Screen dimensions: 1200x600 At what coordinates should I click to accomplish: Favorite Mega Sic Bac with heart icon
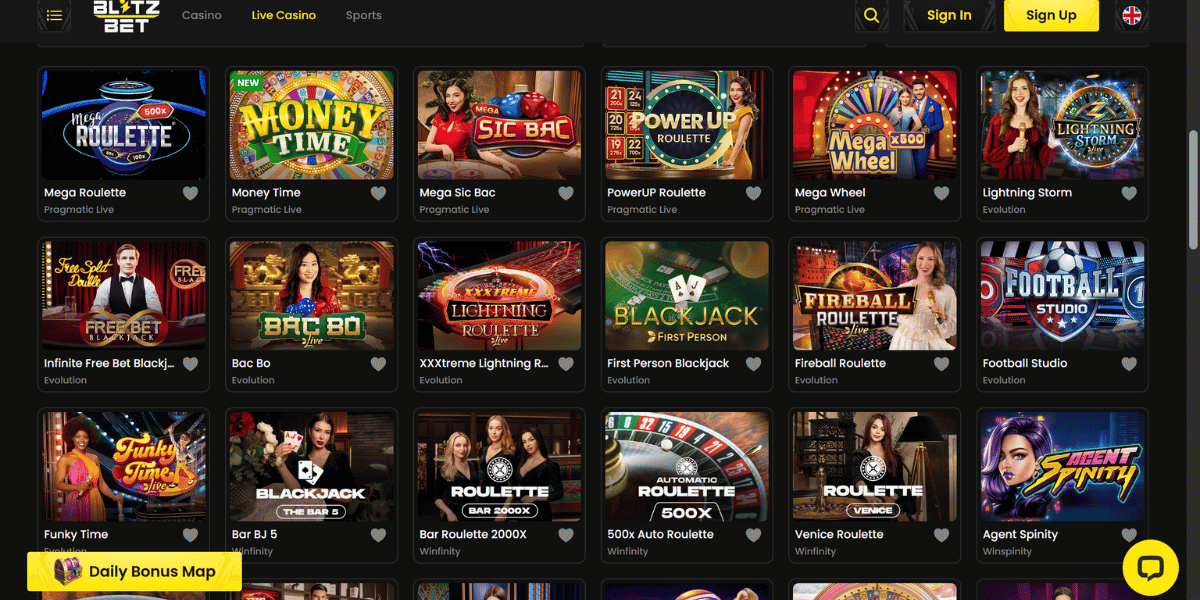click(x=566, y=193)
